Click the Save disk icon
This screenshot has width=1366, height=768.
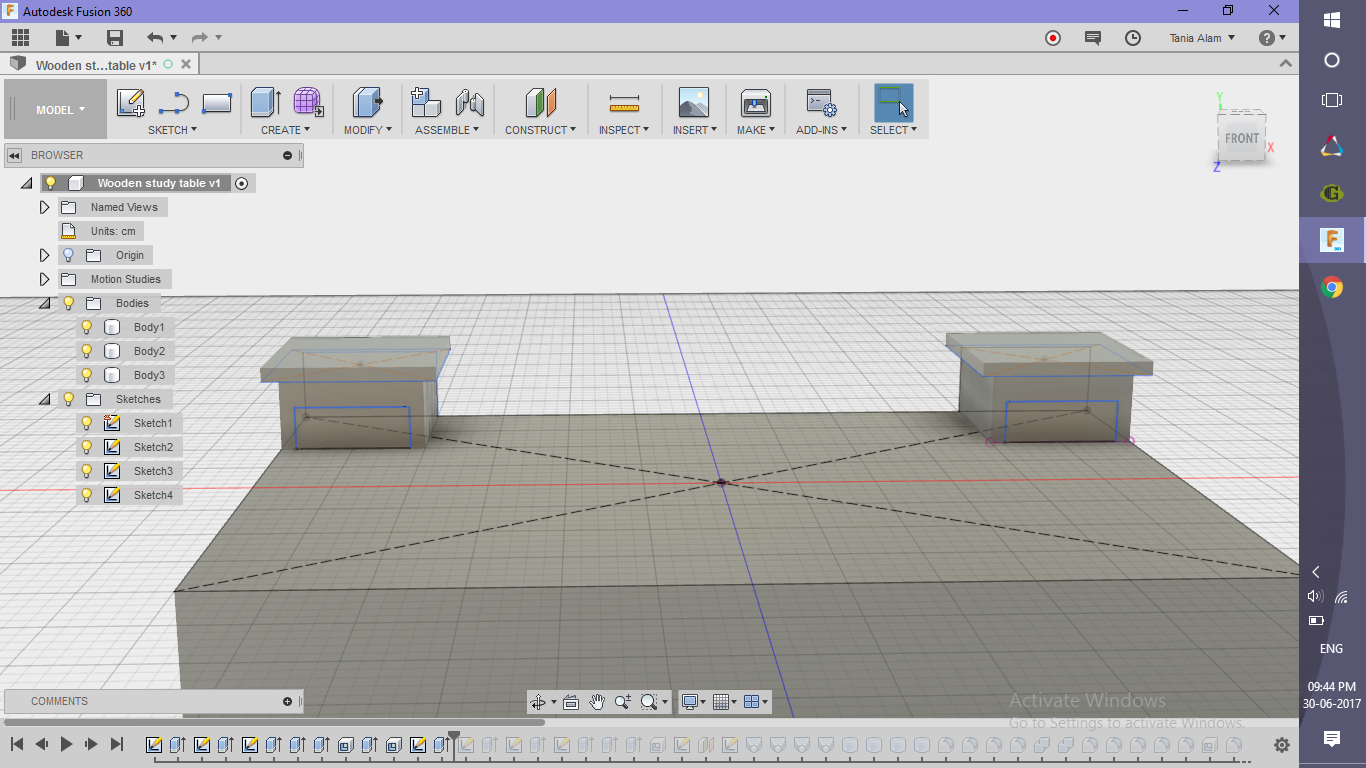pos(115,38)
